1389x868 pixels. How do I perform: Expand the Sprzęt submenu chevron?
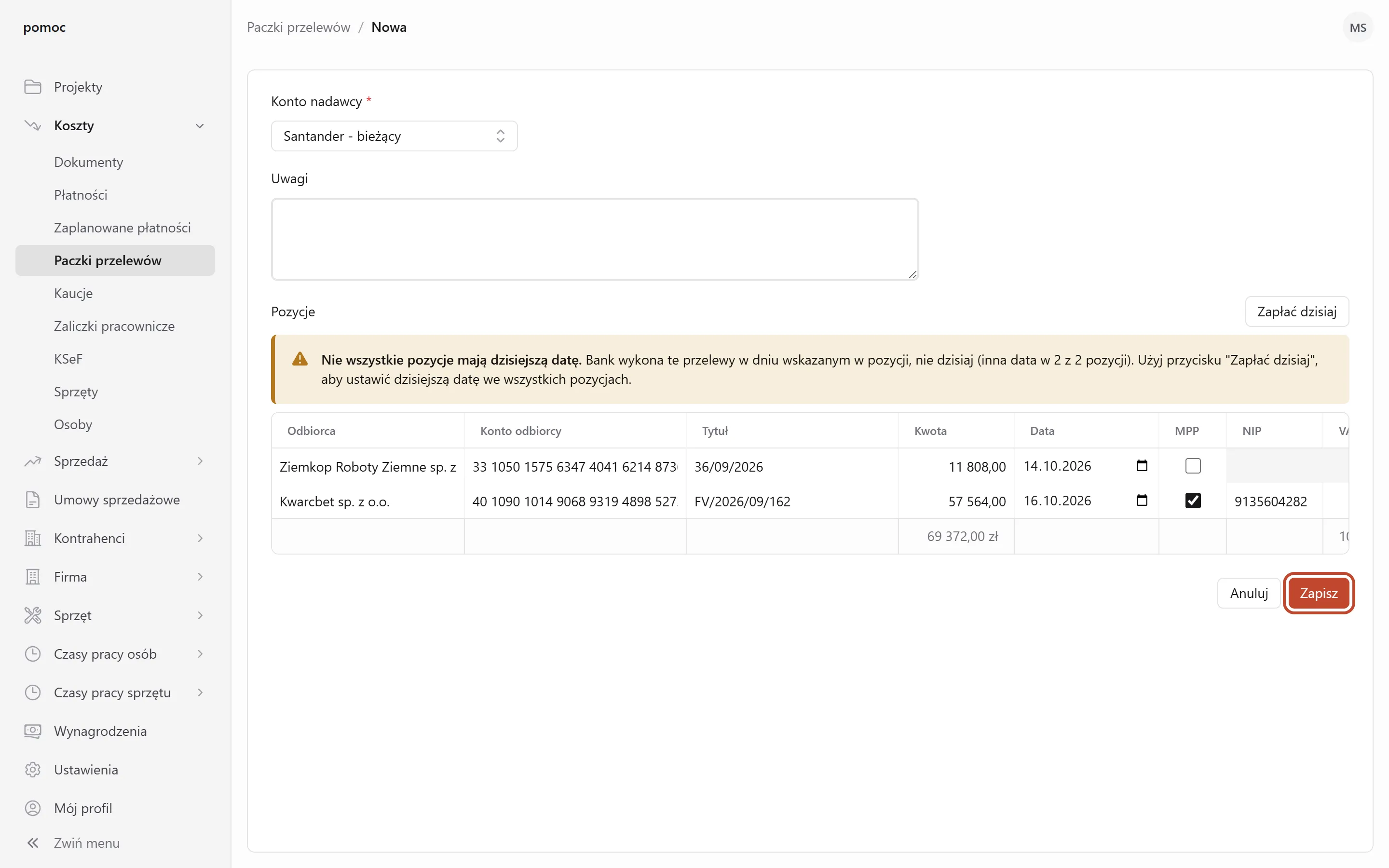pyautogui.click(x=200, y=615)
